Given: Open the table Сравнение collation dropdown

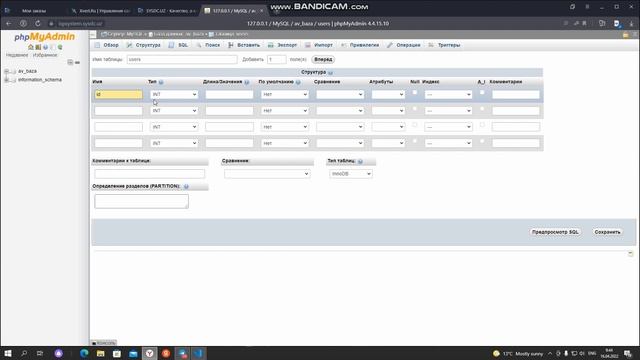Looking at the screenshot, I should [x=267, y=174].
